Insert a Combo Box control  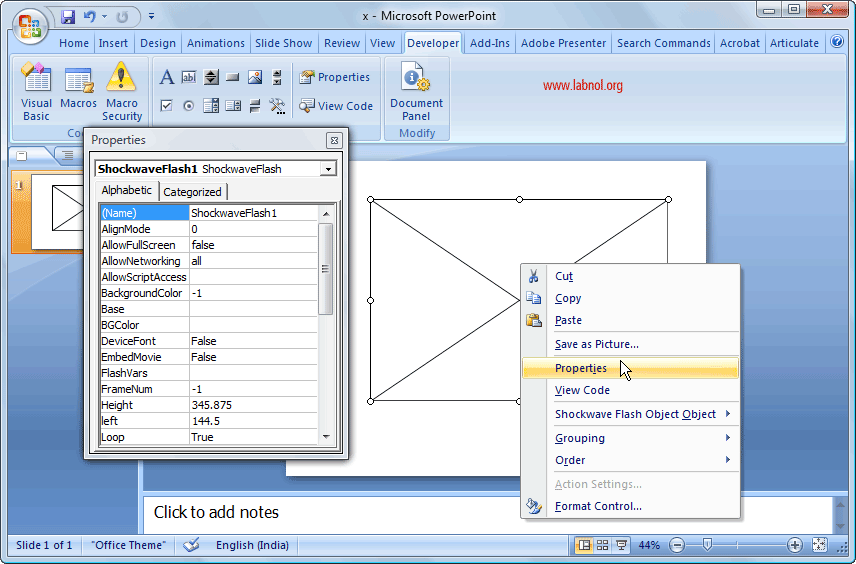[x=233, y=105]
